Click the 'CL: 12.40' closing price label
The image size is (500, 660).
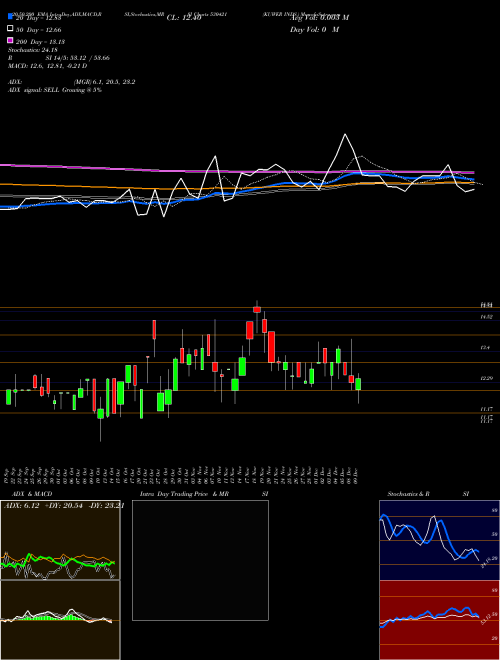[184, 18]
